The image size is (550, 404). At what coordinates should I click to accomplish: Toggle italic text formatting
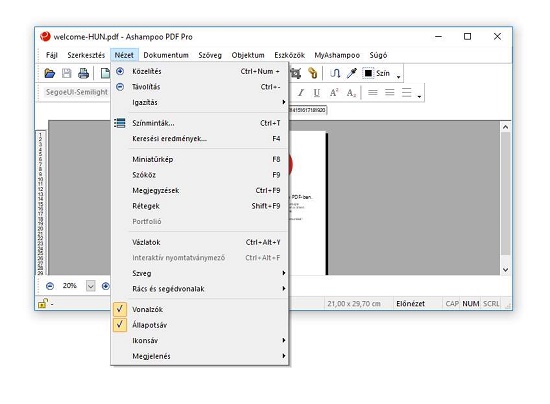click(301, 93)
